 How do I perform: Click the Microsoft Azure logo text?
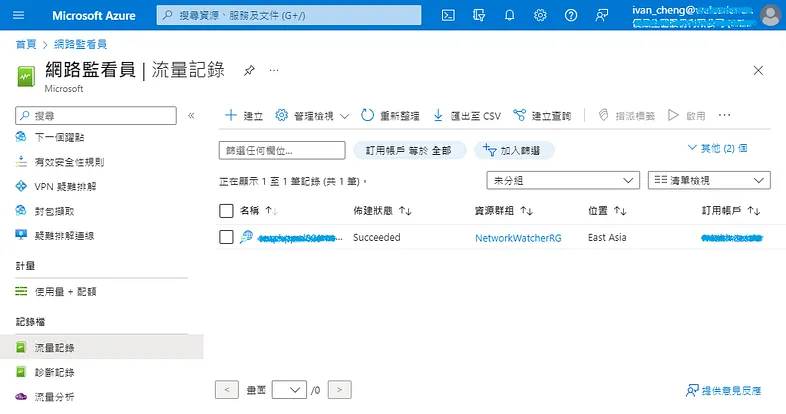[94, 16]
